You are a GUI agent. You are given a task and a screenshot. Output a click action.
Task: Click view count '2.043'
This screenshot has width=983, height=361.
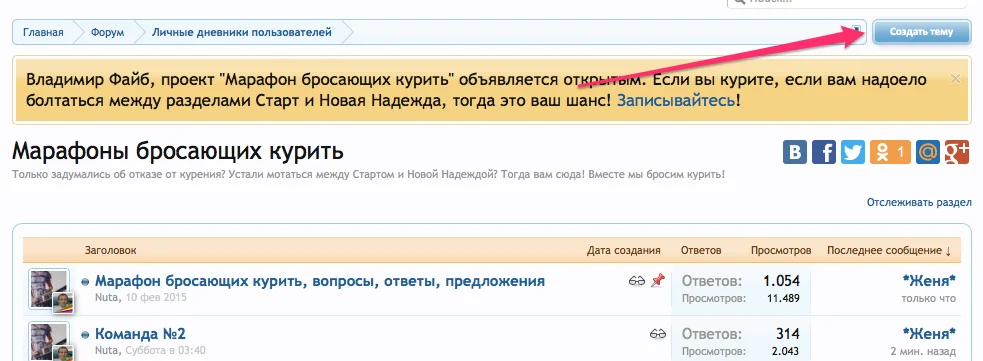[785, 351]
